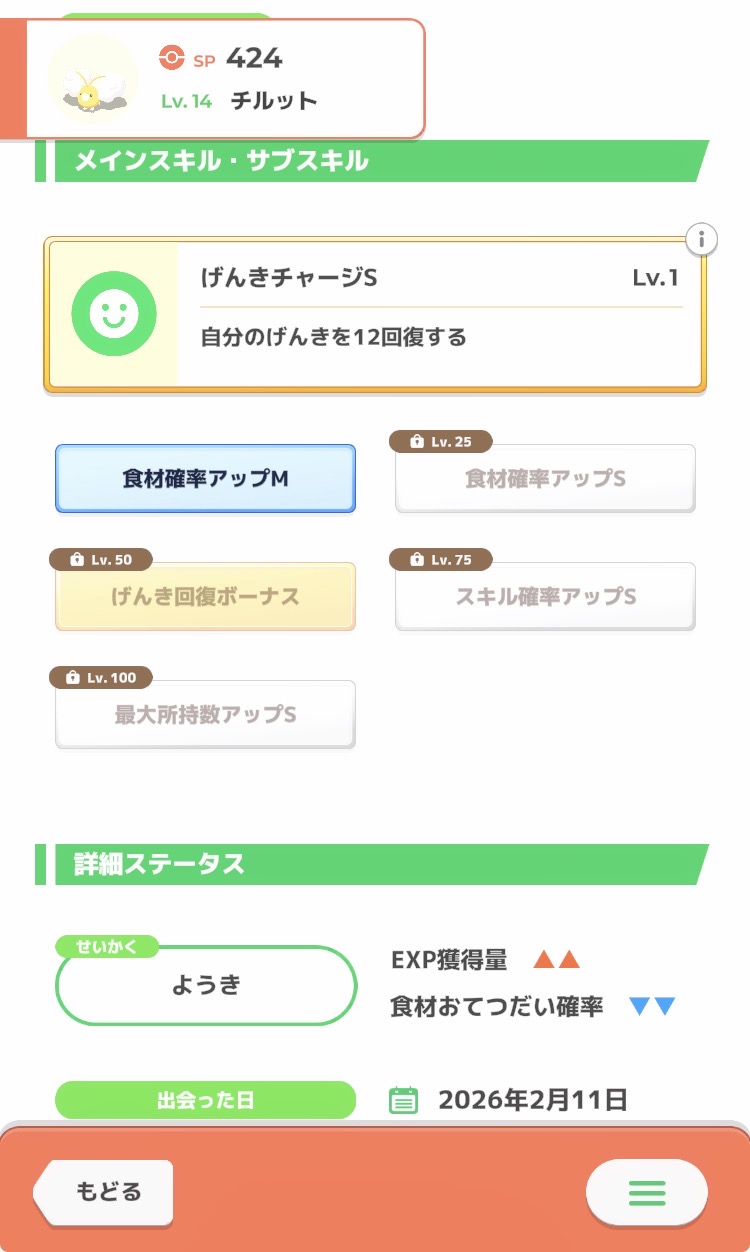The height and width of the screenshot is (1252, 750).
Task: Select the 最大所持数アップS sub skill
Action: tap(205, 715)
